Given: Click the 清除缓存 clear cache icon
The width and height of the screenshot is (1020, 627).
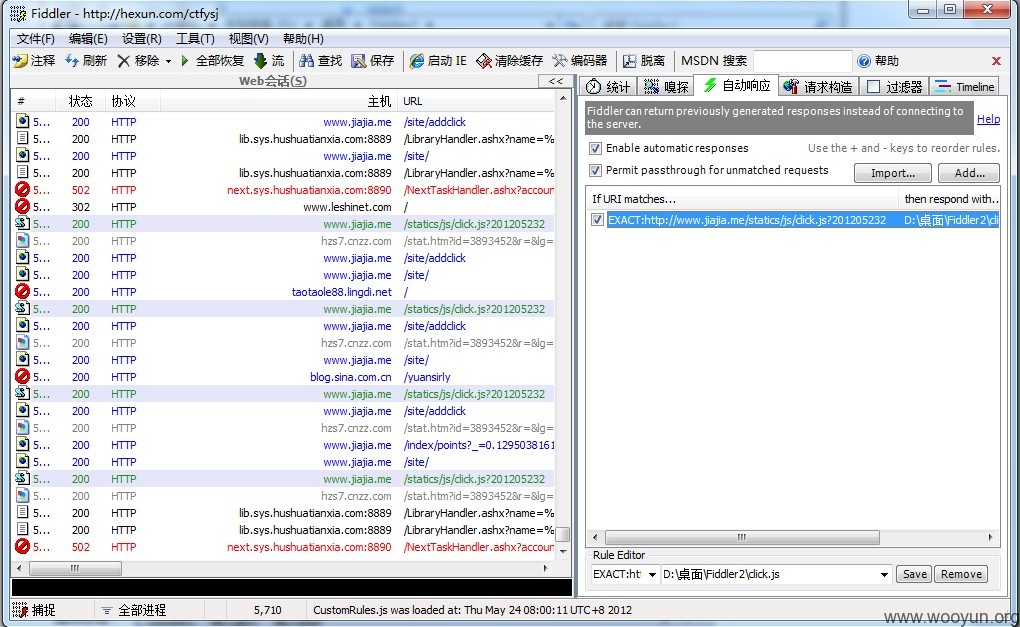Looking at the screenshot, I should point(484,60).
